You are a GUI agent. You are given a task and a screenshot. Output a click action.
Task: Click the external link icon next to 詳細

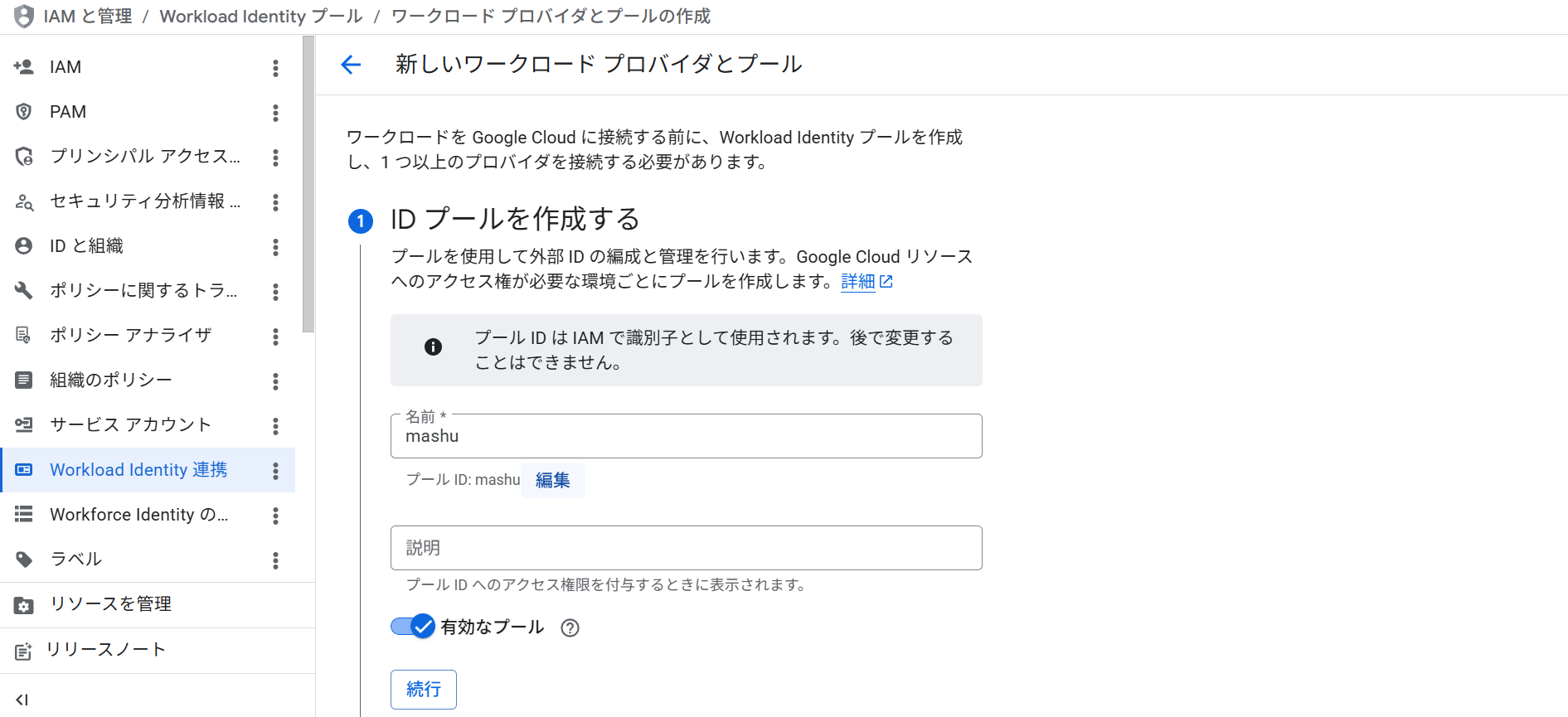(886, 282)
